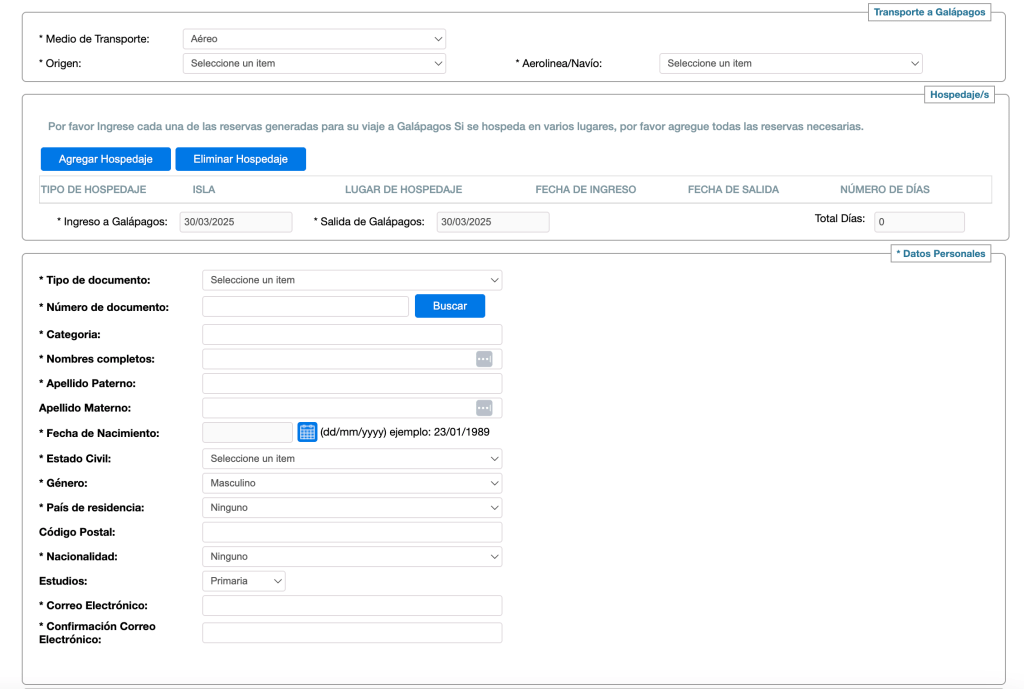Expand the Origen dropdown

[314, 63]
